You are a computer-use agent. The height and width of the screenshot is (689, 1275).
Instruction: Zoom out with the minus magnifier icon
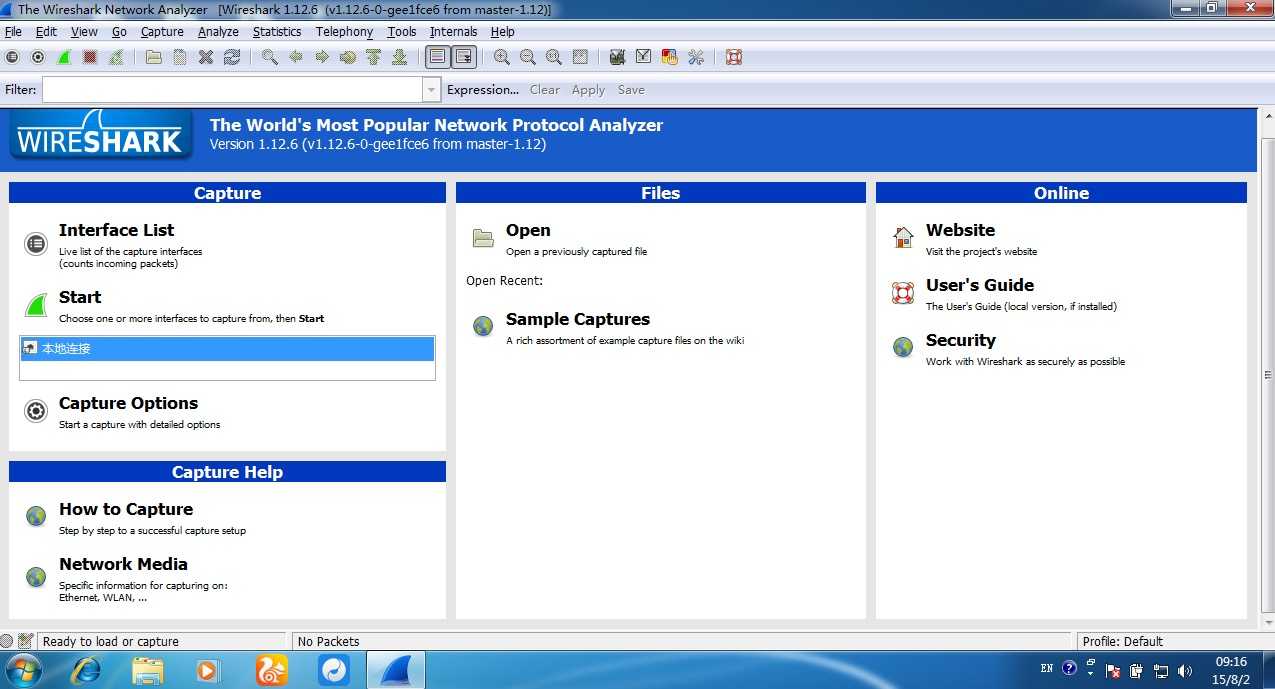tap(527, 57)
